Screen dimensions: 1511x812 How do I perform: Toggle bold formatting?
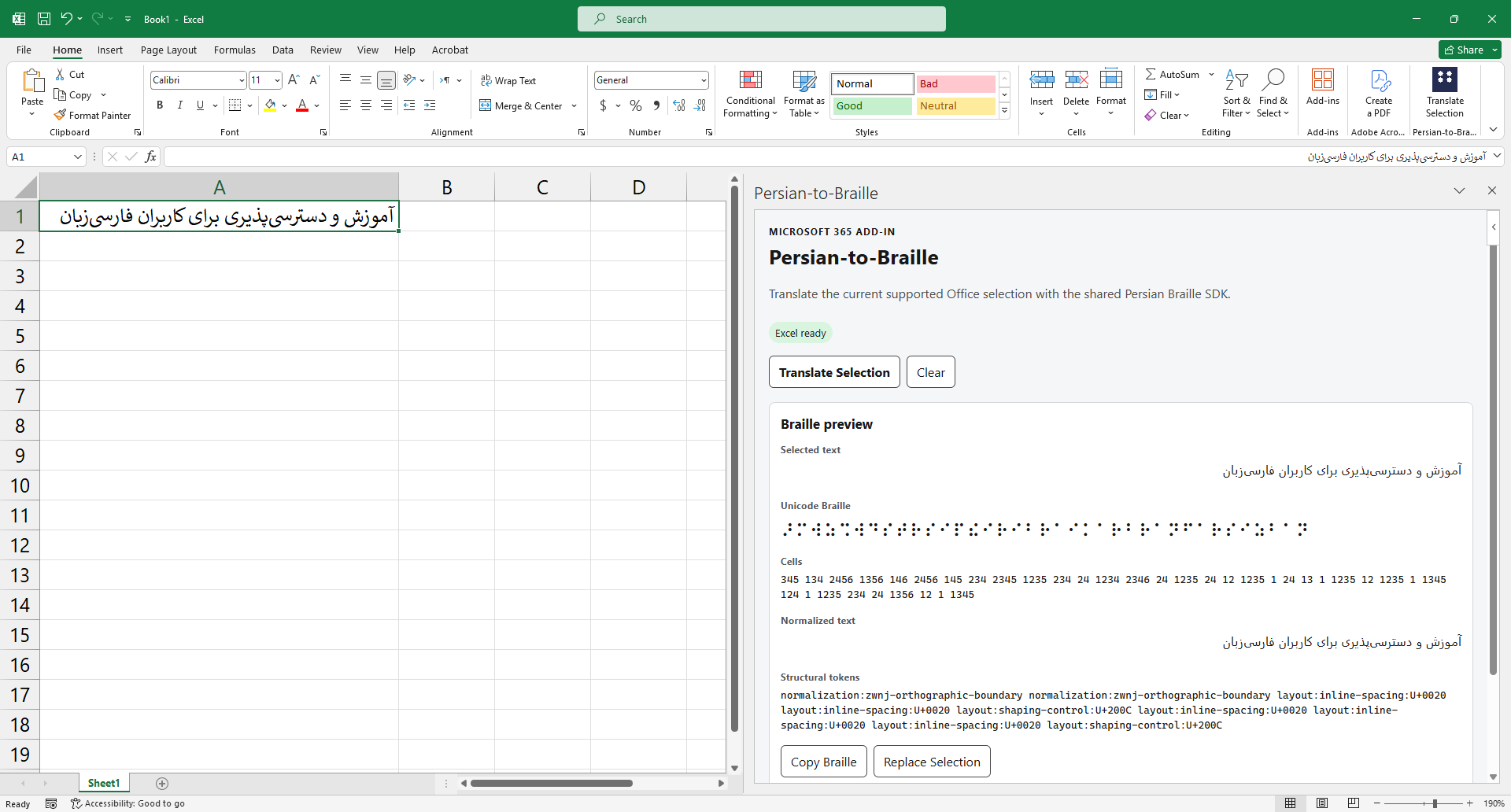coord(160,105)
